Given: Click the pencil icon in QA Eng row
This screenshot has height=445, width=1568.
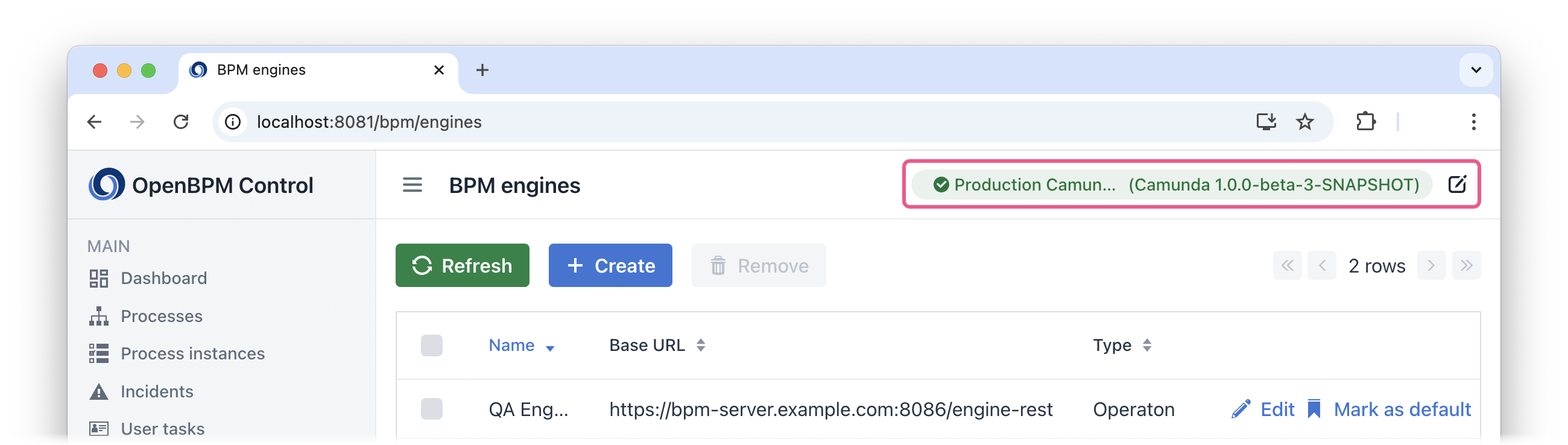Looking at the screenshot, I should tap(1241, 409).
